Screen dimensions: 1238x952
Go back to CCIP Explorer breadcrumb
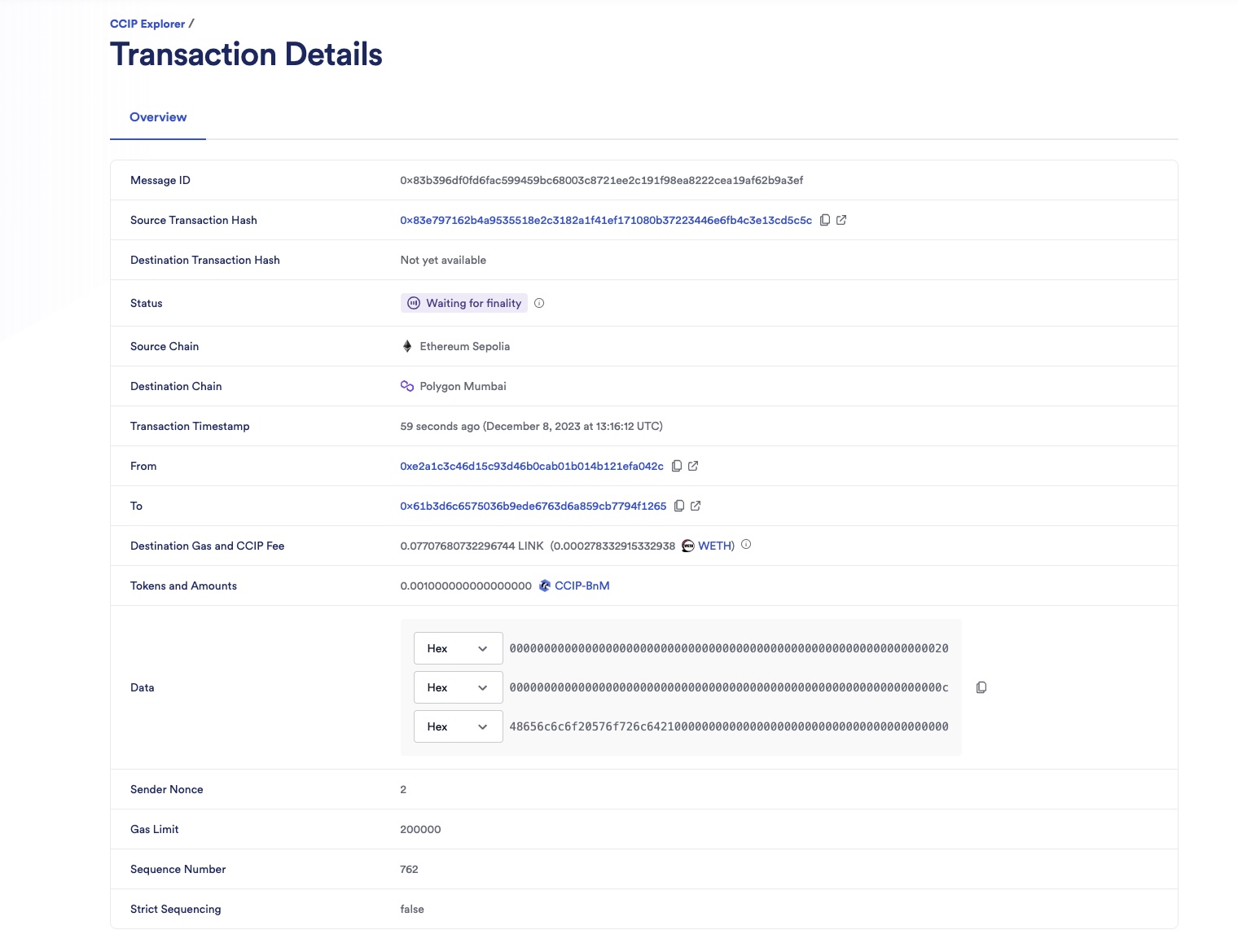pos(147,24)
